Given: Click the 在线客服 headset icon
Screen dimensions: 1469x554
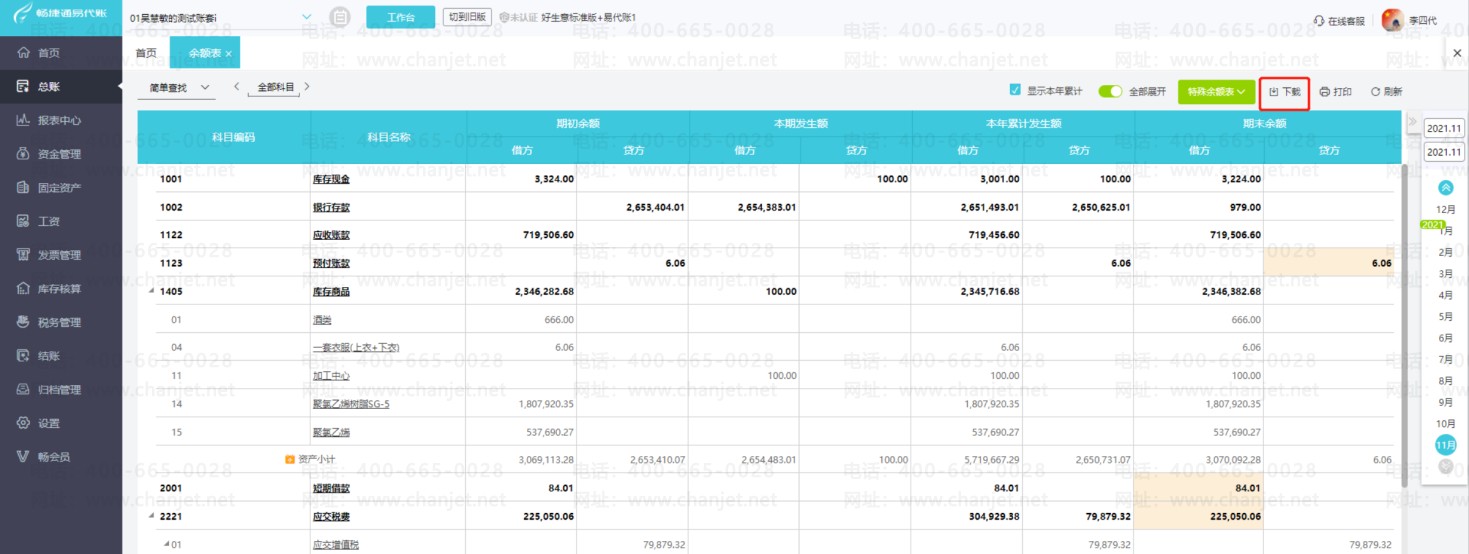Looking at the screenshot, I should [1319, 20].
